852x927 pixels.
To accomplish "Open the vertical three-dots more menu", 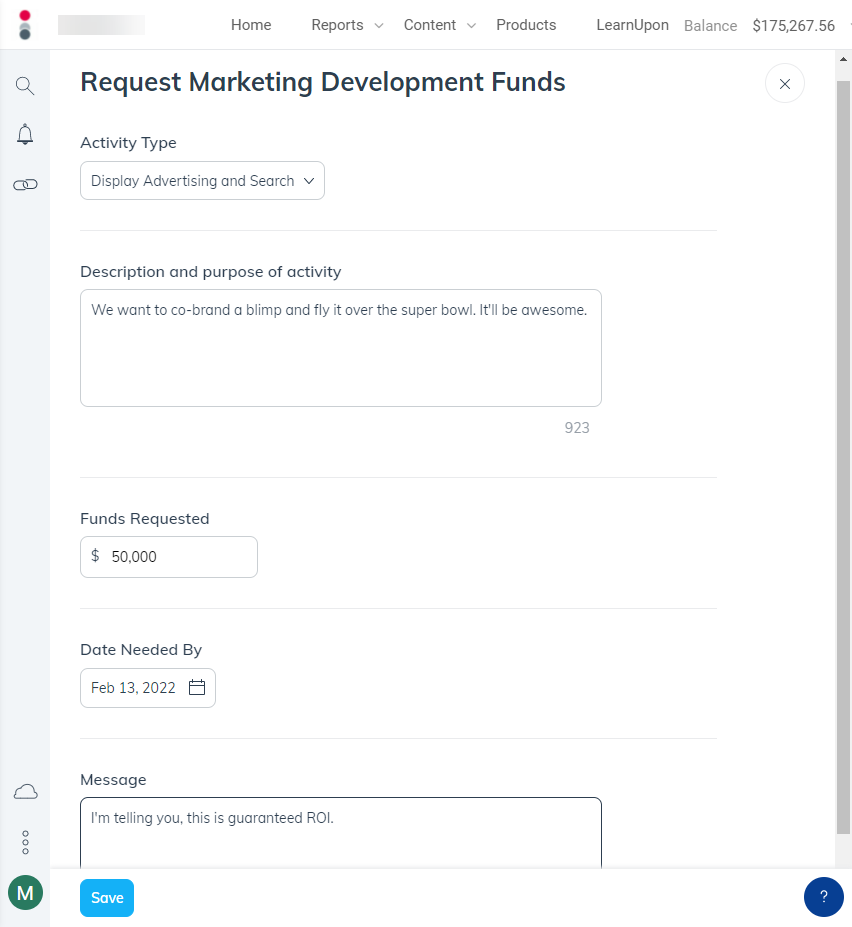I will click(x=25, y=842).
